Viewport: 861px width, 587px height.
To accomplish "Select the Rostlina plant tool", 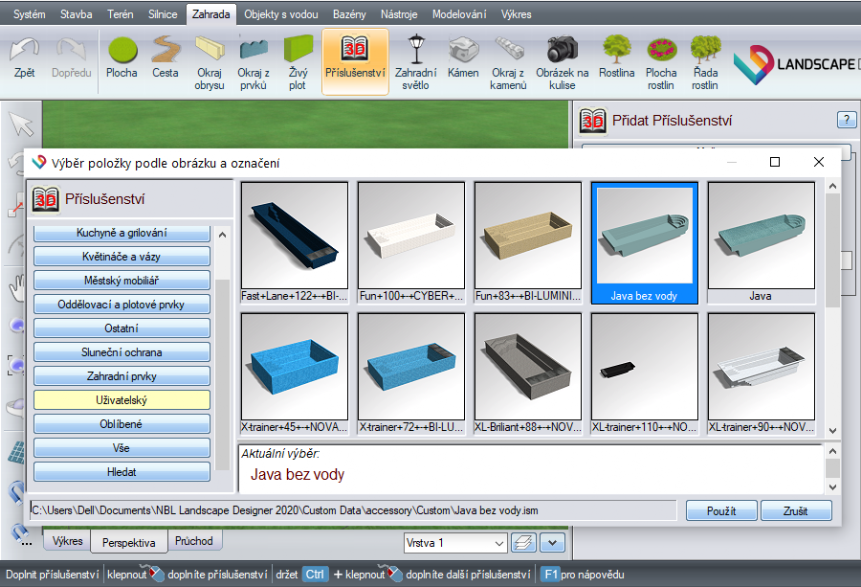I will pos(617,58).
